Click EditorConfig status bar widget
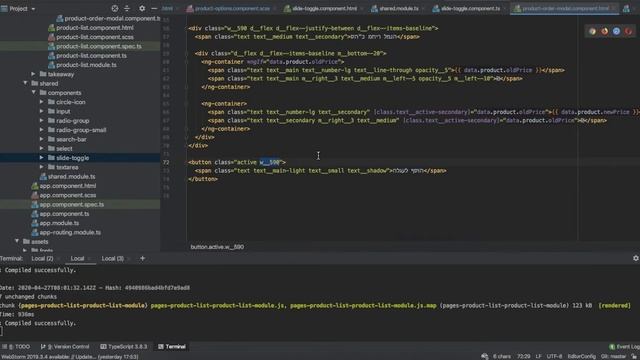The image size is (640, 360). click(x=581, y=356)
